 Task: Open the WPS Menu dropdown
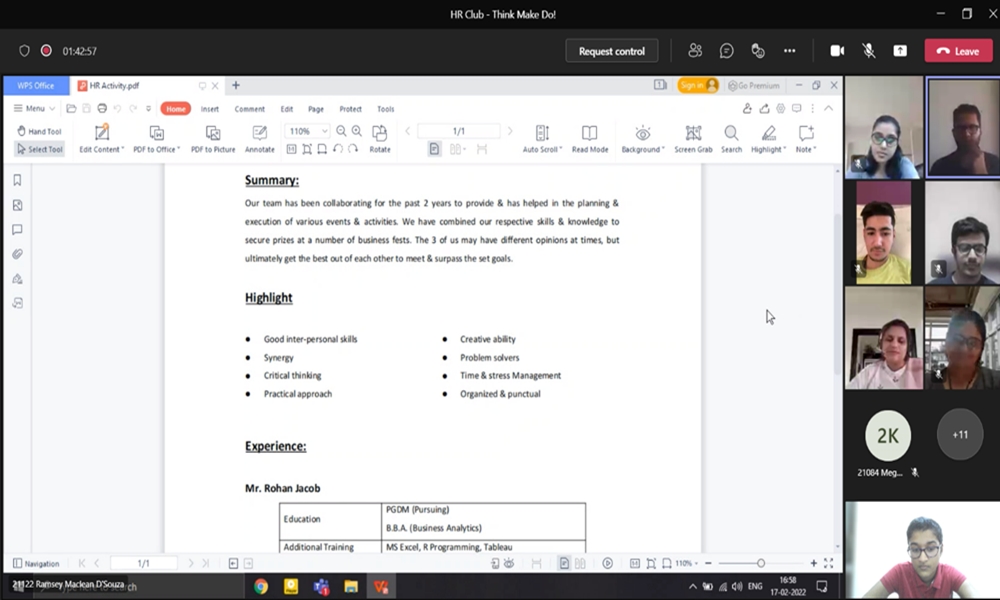[x=34, y=108]
